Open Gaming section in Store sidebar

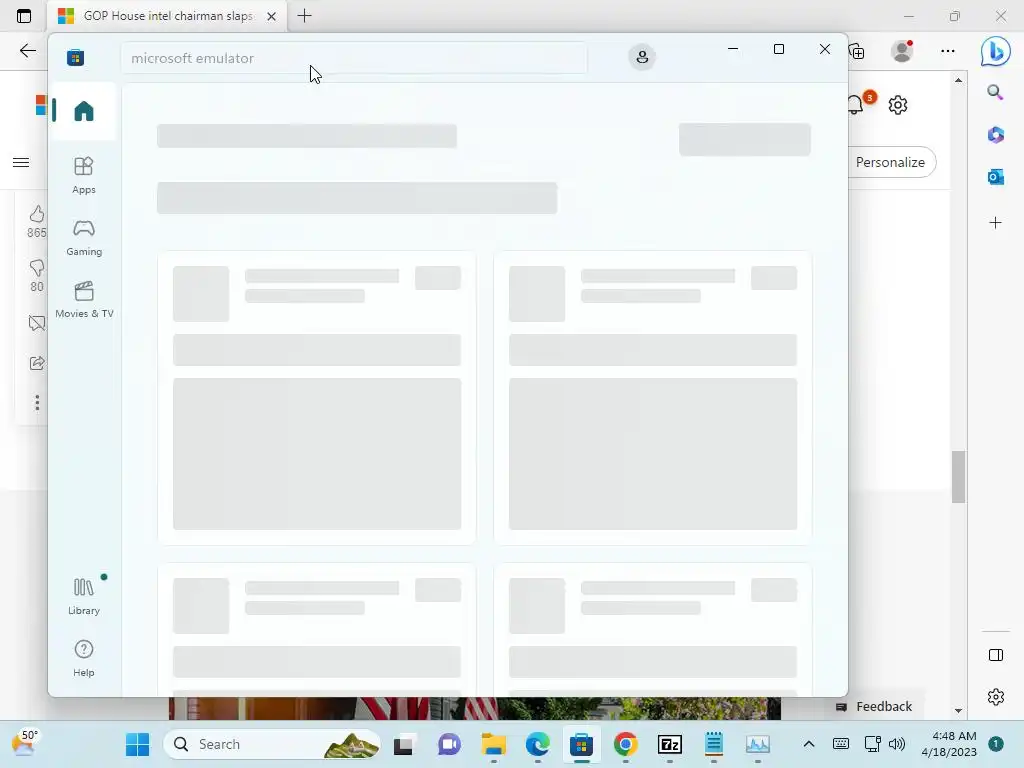pos(84,238)
